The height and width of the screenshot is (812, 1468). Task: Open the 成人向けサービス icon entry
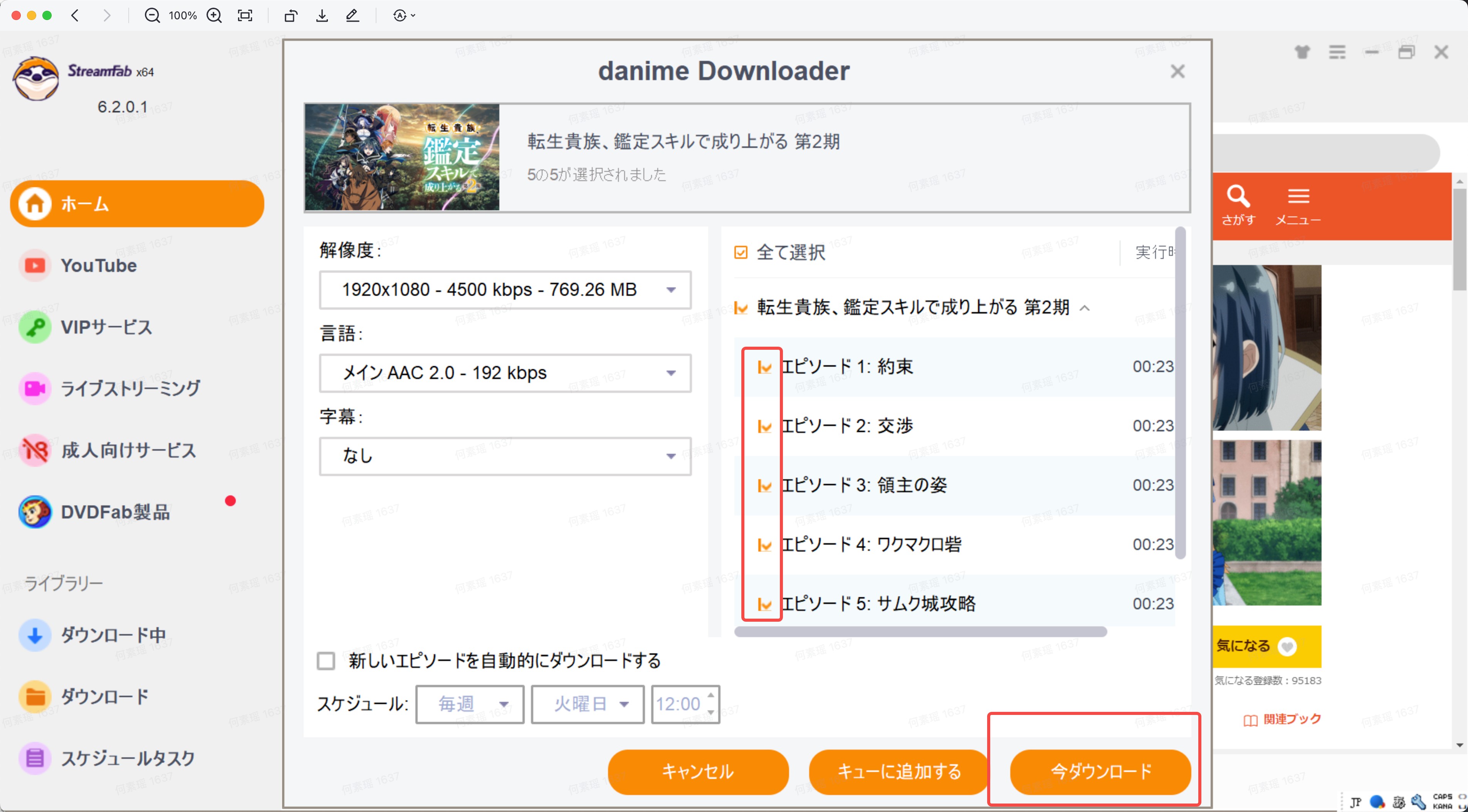35,450
